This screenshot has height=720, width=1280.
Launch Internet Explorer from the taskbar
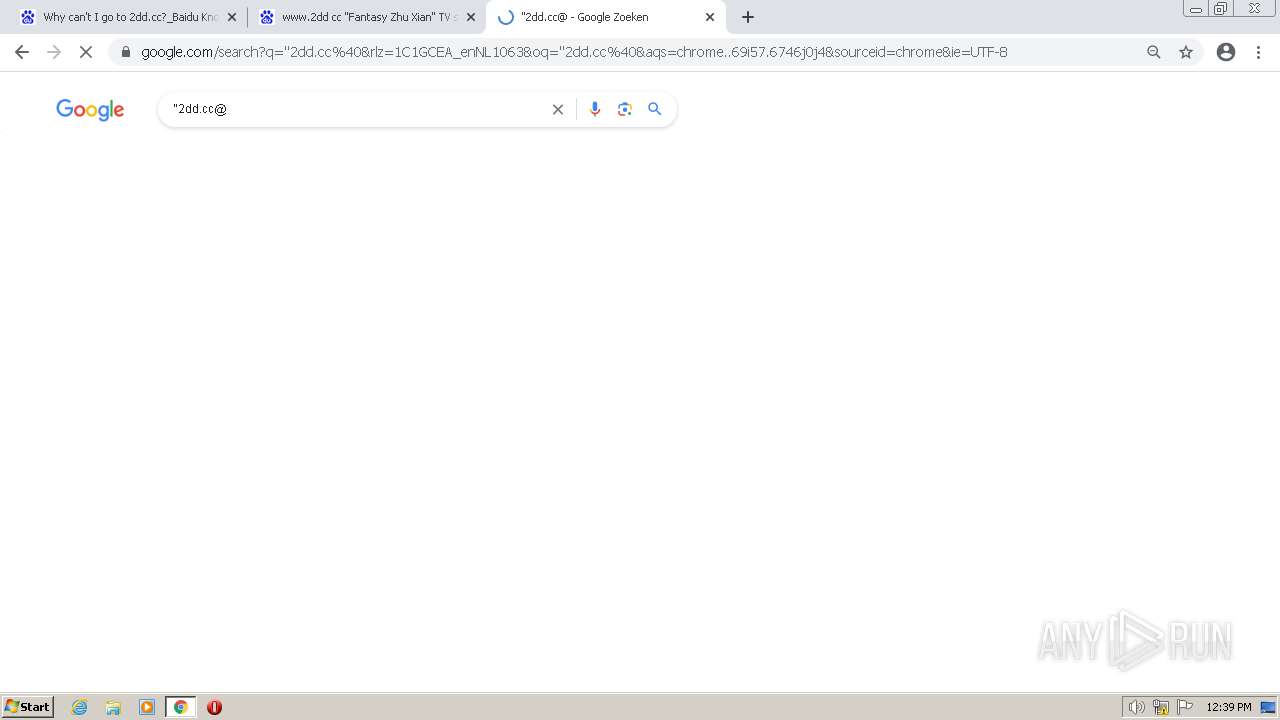pos(80,707)
